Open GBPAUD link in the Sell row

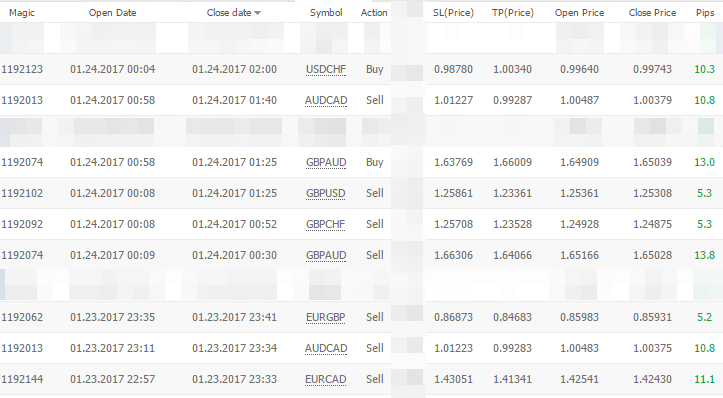[326, 255]
